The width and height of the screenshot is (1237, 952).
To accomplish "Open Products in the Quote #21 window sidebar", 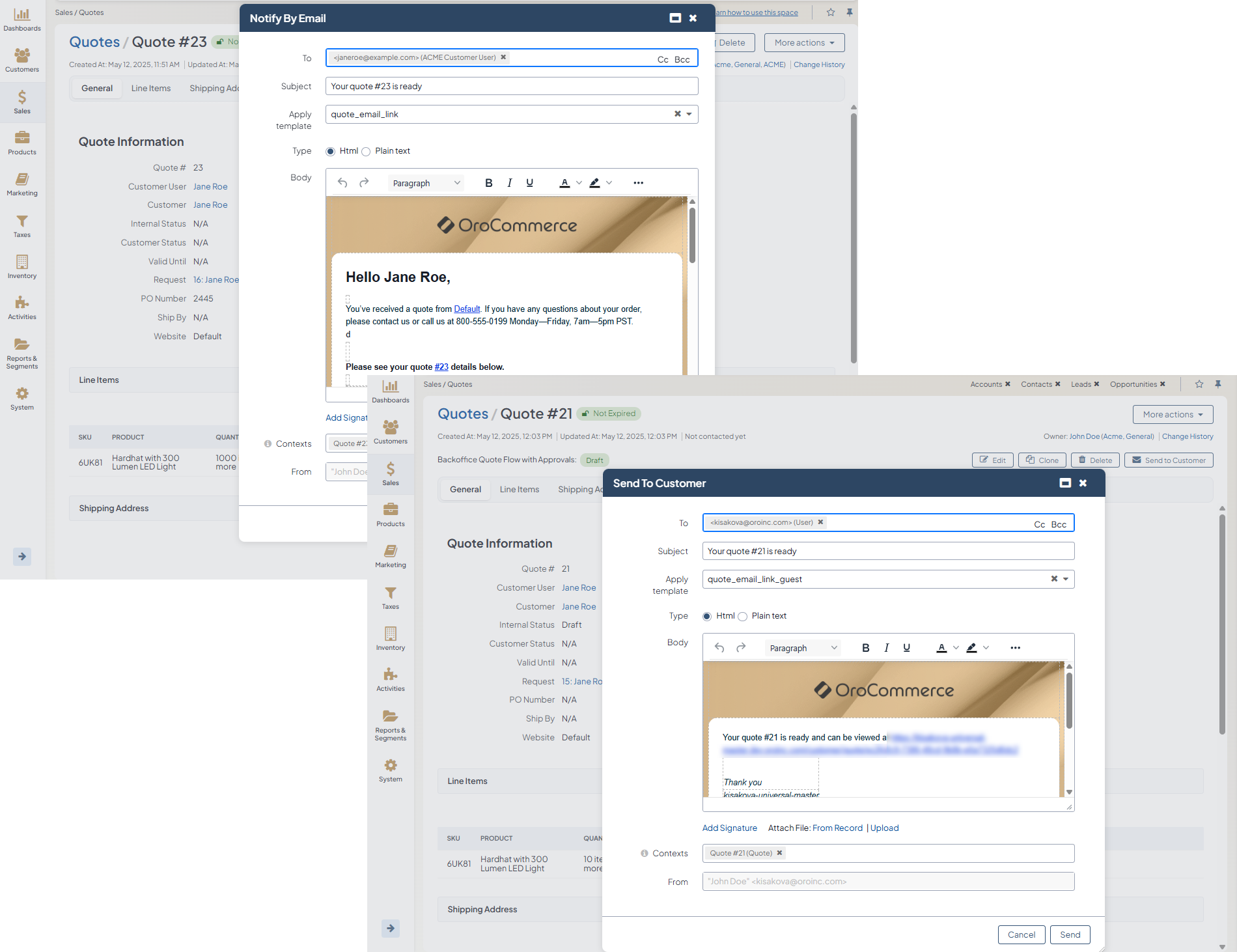I will tap(391, 515).
